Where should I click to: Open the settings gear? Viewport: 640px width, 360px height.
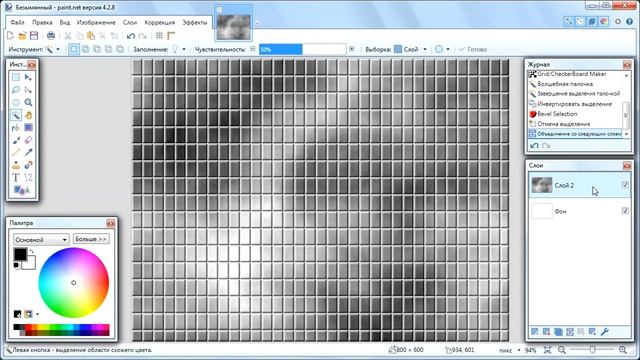618,22
